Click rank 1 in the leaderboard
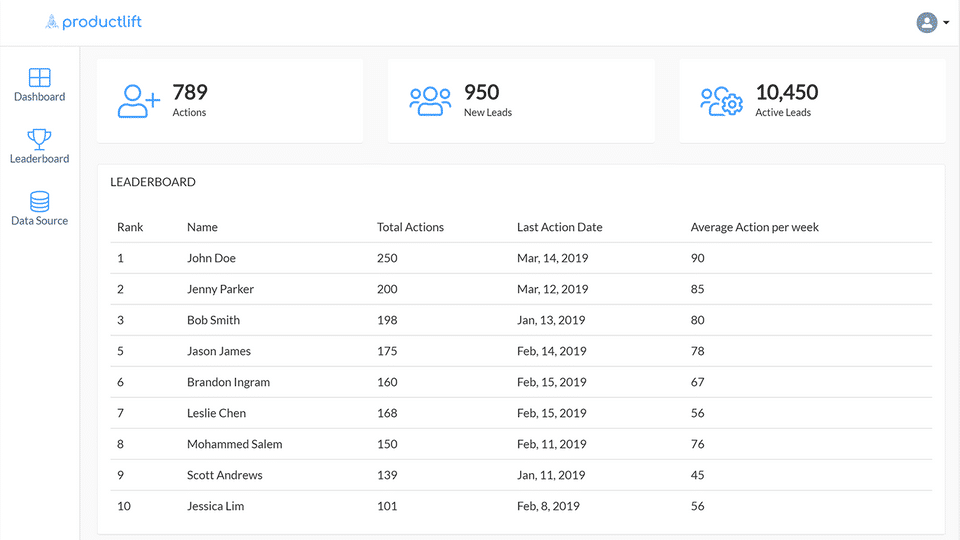Viewport: 960px width, 540px height. click(x=121, y=258)
